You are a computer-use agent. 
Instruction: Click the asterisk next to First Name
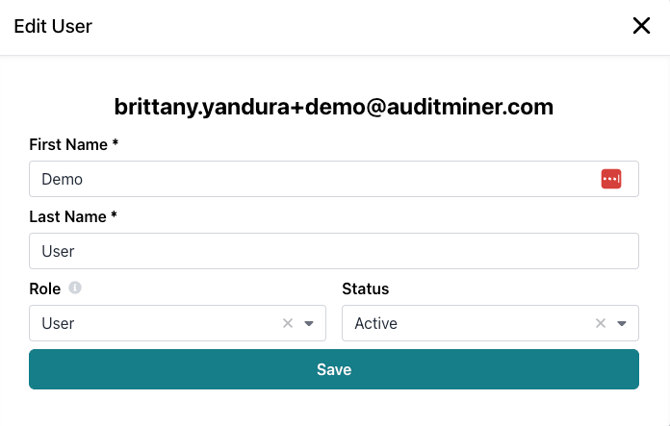(x=115, y=144)
